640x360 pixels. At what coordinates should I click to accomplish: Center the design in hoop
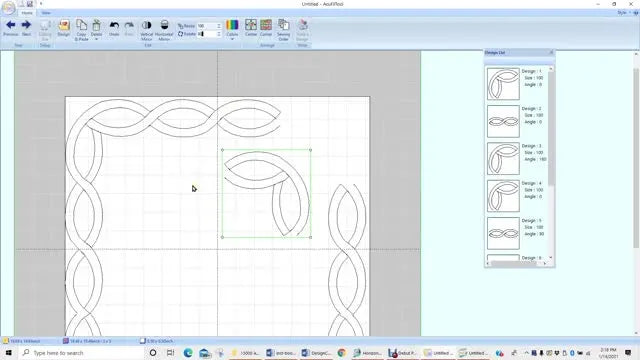(x=251, y=28)
